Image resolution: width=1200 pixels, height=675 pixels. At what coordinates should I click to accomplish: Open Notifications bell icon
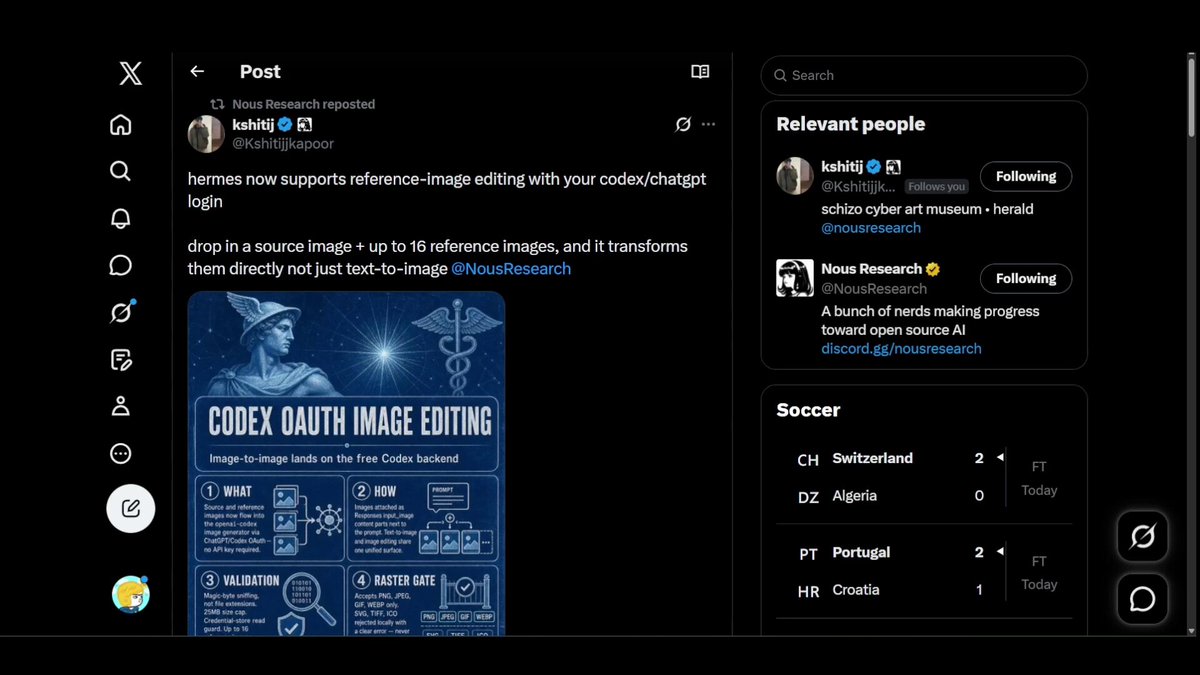(x=121, y=218)
